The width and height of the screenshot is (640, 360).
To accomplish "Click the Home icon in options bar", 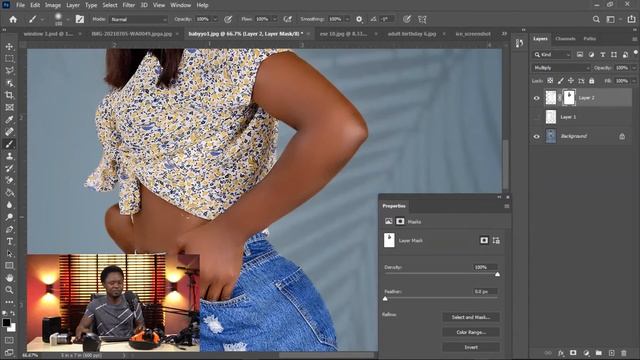I will tap(13, 19).
